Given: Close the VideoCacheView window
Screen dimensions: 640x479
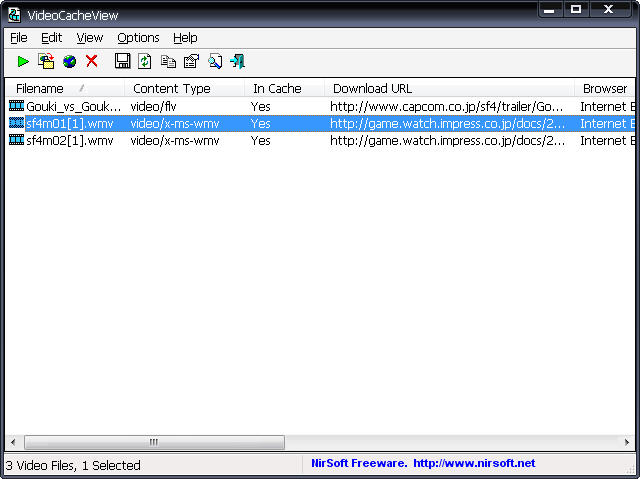Looking at the screenshot, I should [609, 10].
